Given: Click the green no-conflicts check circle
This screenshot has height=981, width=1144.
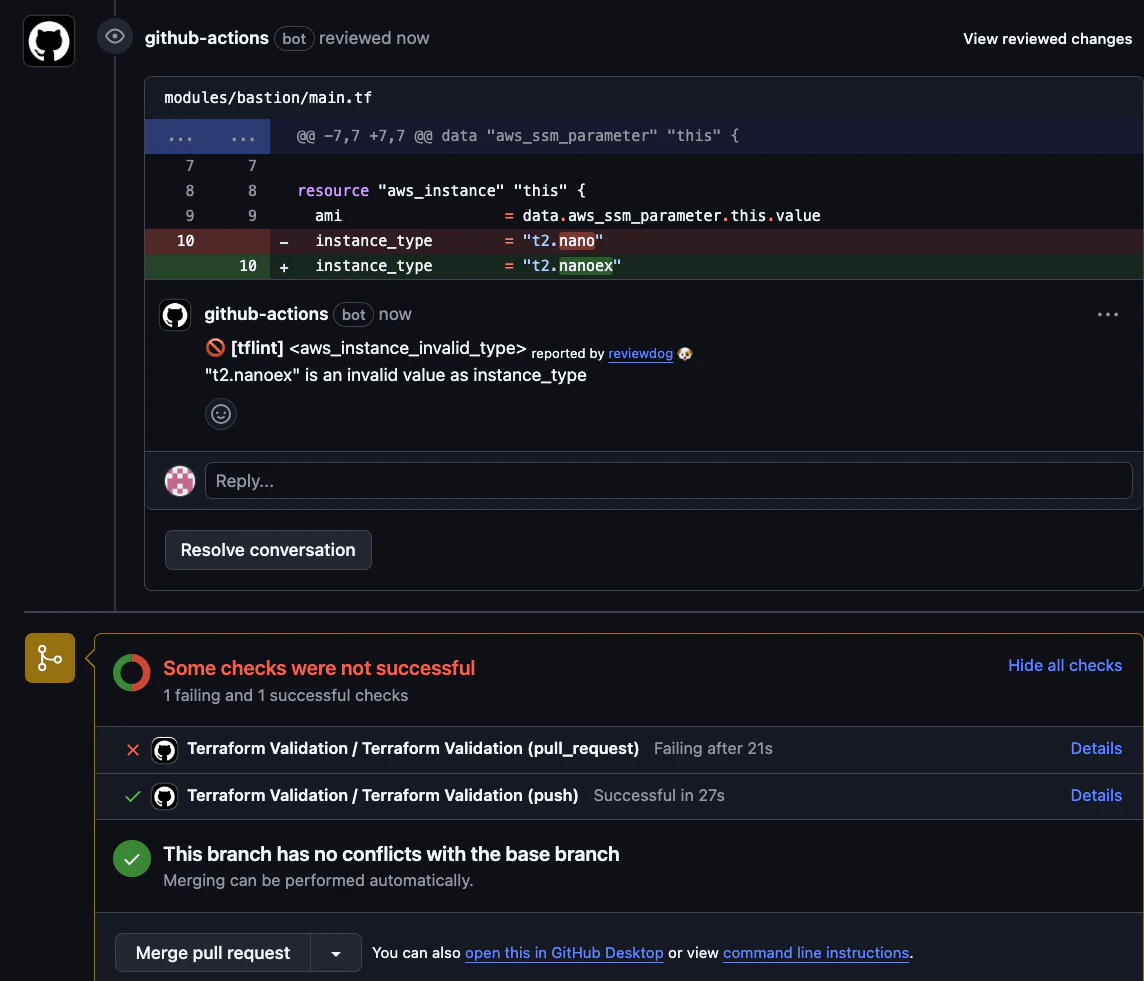Looking at the screenshot, I should (131, 859).
